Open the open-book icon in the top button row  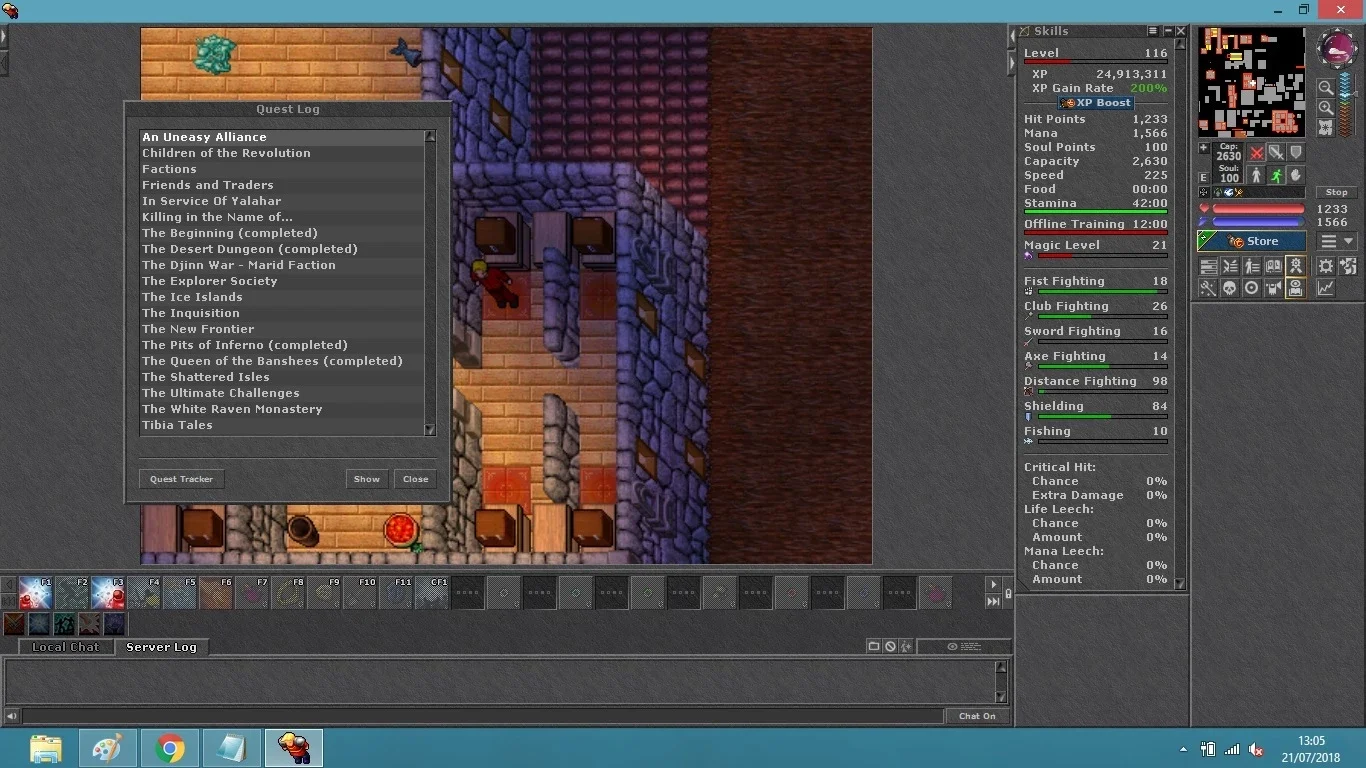point(1273,266)
